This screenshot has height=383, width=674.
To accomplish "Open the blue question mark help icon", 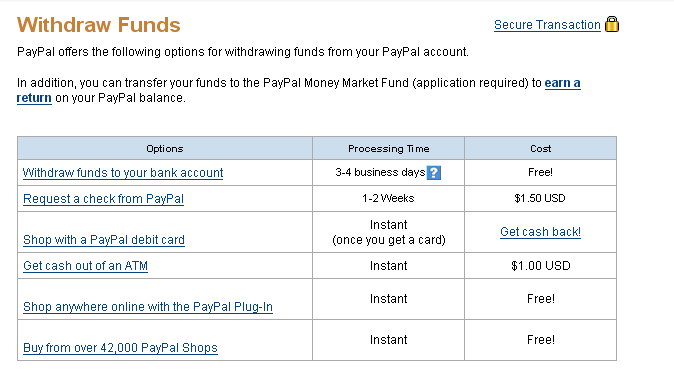I will coord(434,173).
